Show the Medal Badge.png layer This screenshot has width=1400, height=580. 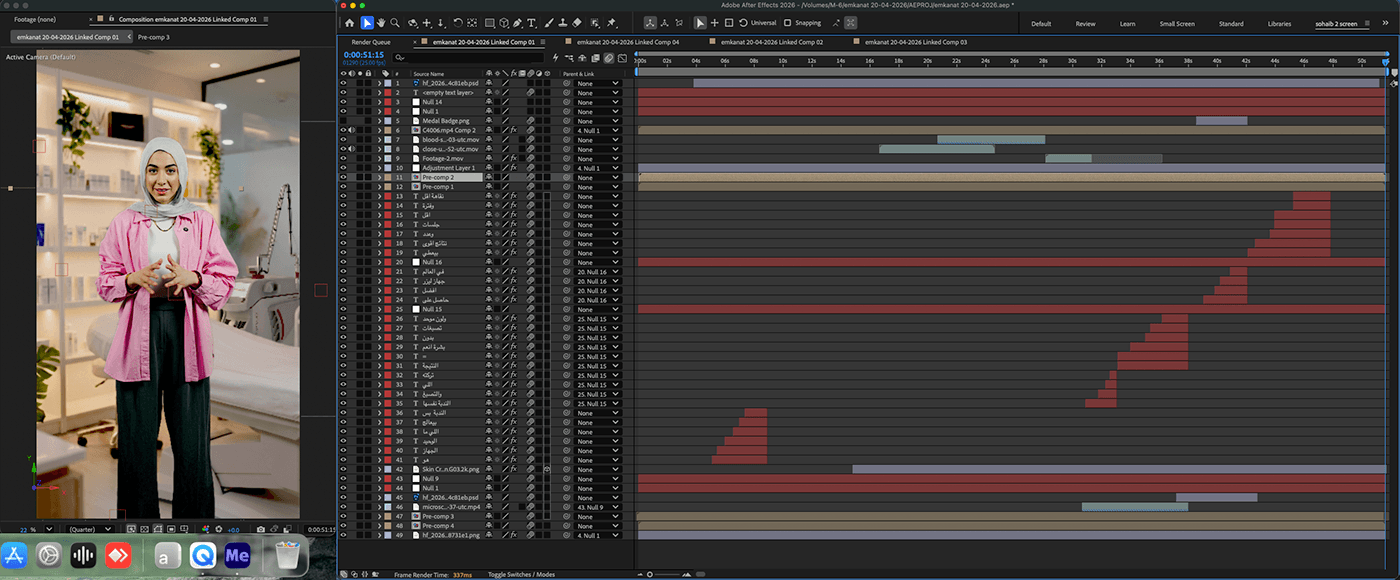coord(343,121)
